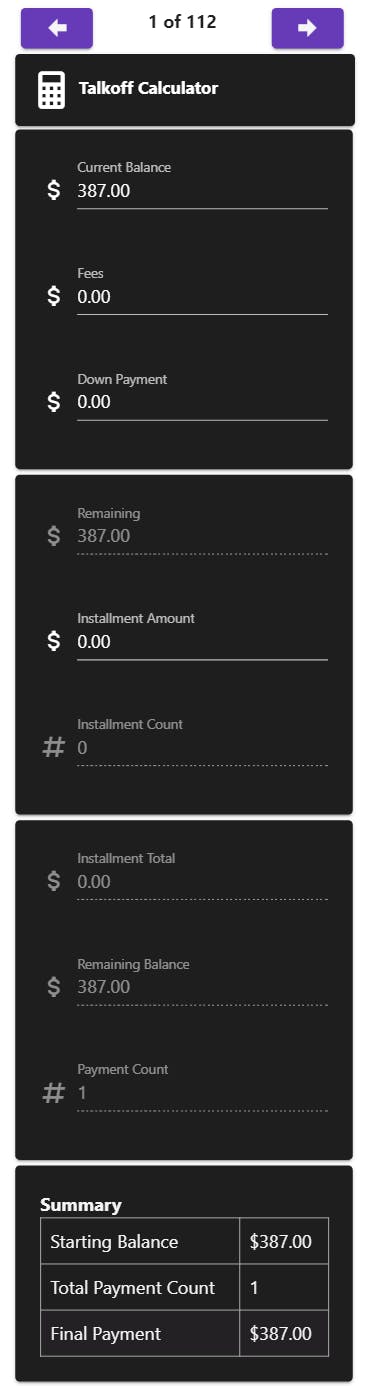Click the hash icon beside Installment Count
This screenshot has height=1386, width=366.
[54, 747]
